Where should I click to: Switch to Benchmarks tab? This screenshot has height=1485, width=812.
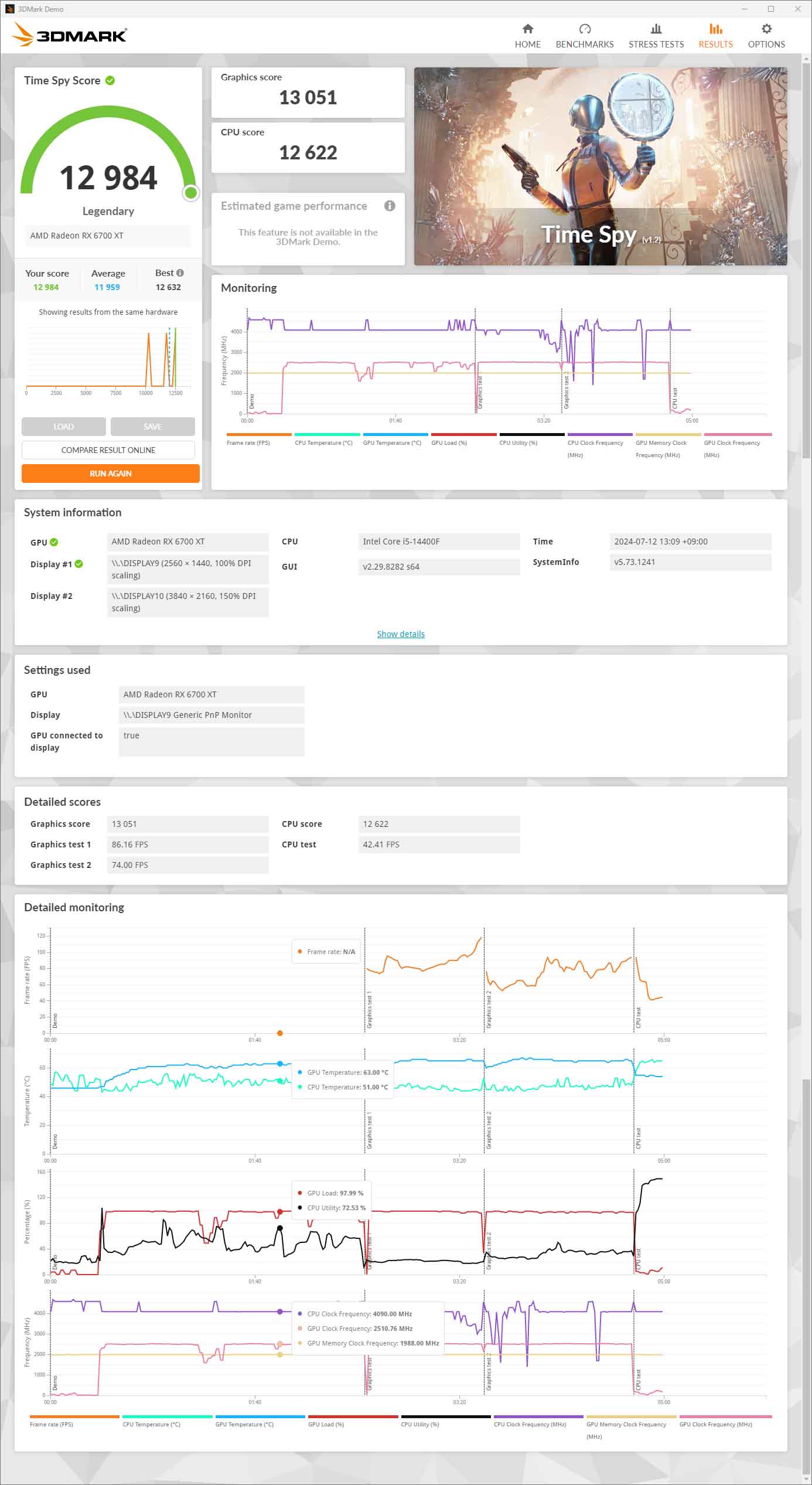tap(584, 36)
